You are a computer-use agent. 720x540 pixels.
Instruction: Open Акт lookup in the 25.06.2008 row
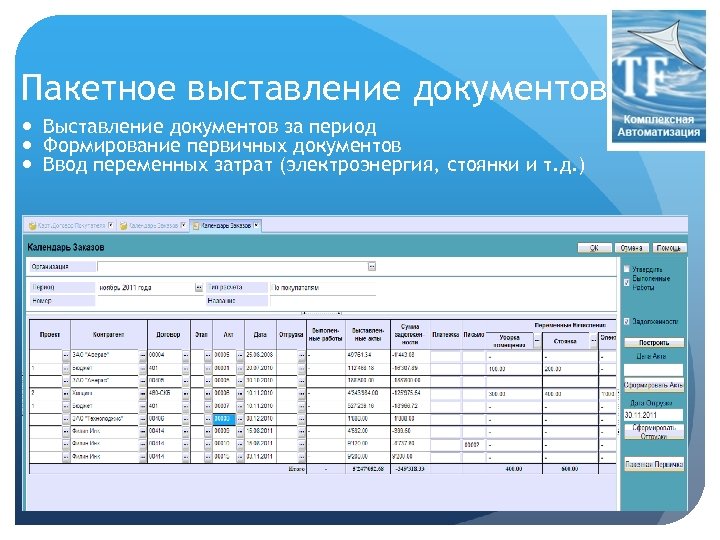pyautogui.click(x=240, y=356)
